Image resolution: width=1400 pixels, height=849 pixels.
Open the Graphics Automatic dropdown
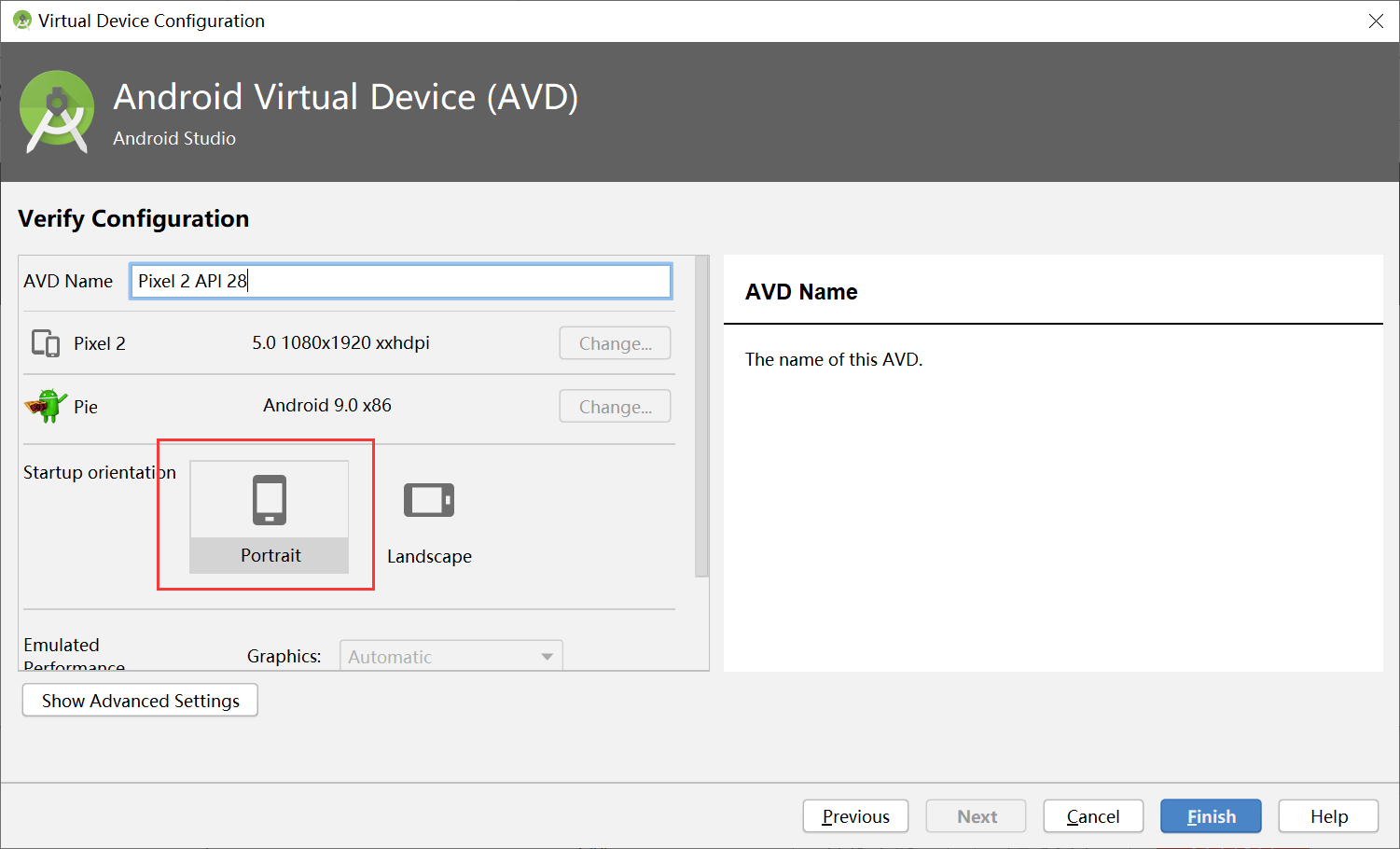450,656
